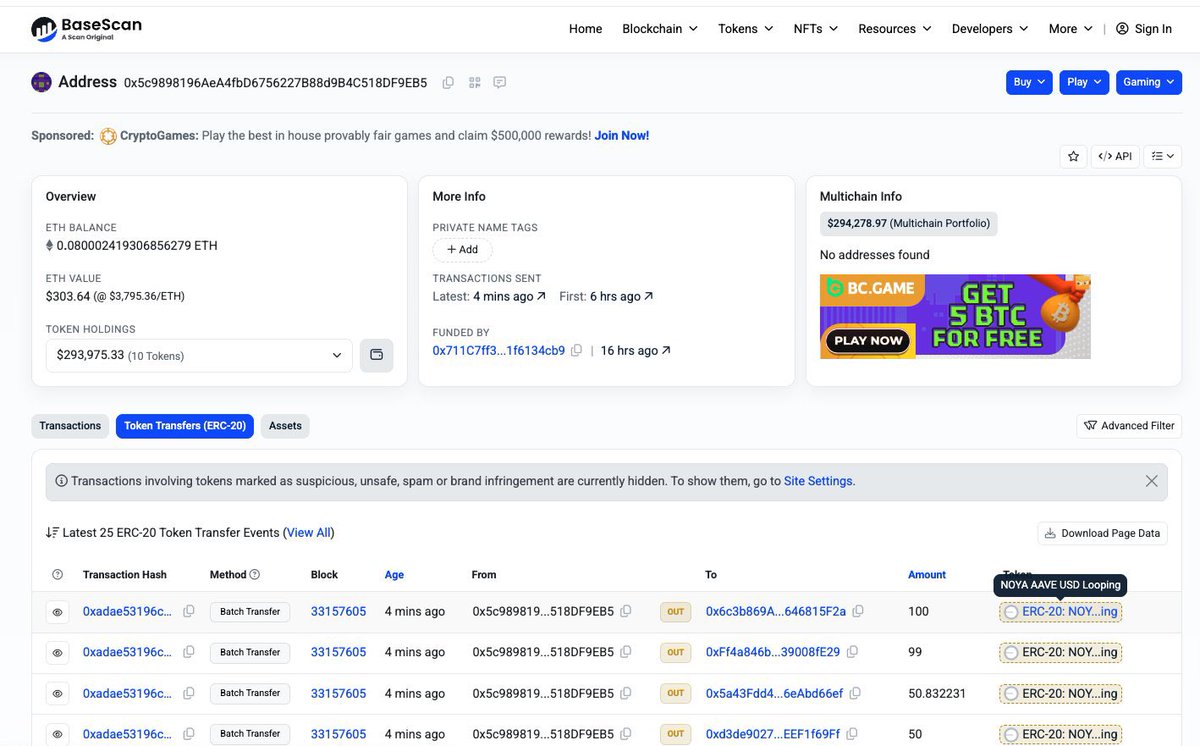Viewport: 1200px width, 746px height.
Task: Preview the transaction in the 50 amount row
Action: point(58,734)
